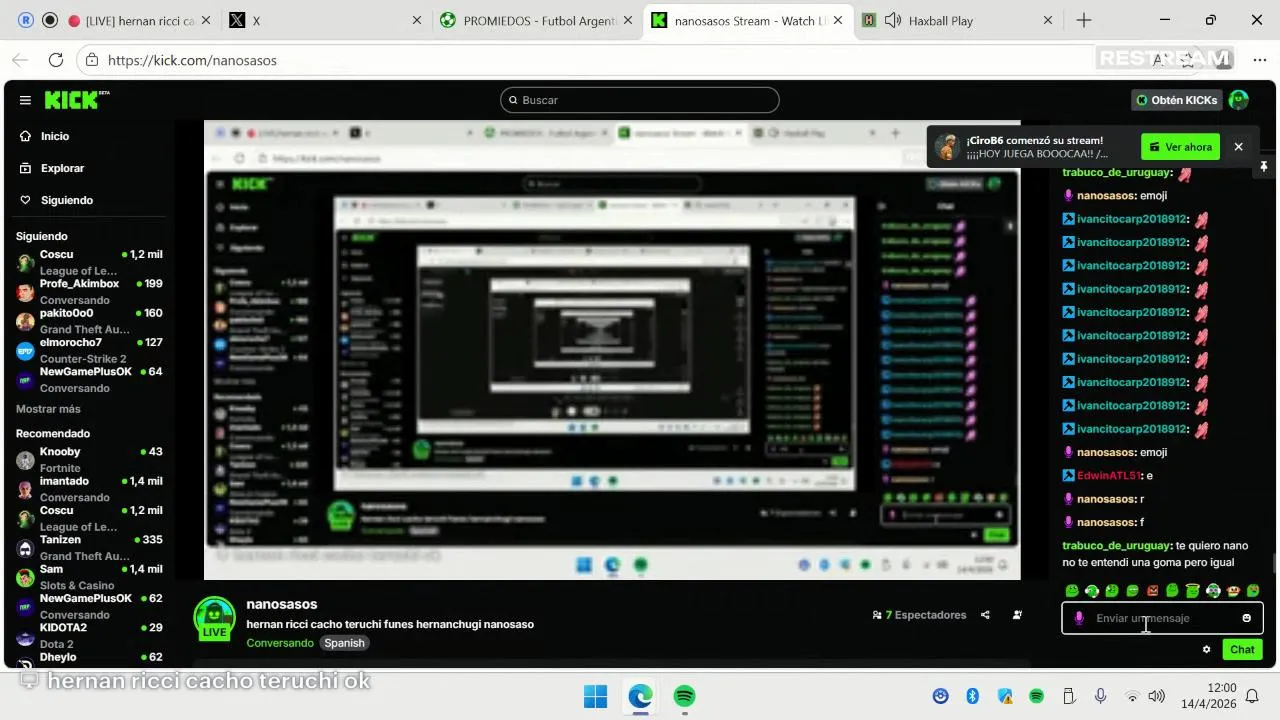This screenshot has width=1280, height=720.
Task: Open Microsoft Edge from the taskbar
Action: click(640, 696)
